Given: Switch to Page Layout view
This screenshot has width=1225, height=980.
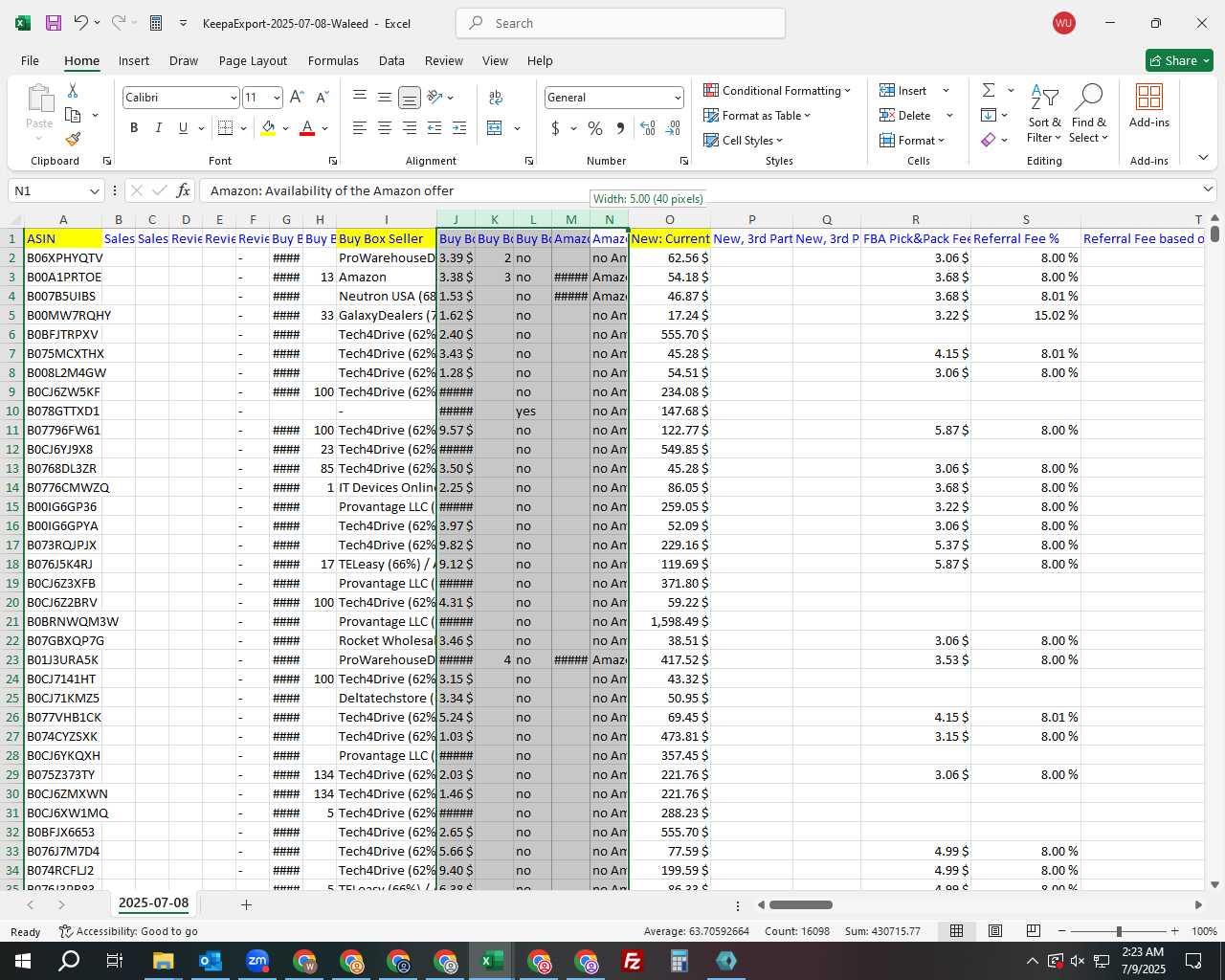Looking at the screenshot, I should [x=994, y=931].
